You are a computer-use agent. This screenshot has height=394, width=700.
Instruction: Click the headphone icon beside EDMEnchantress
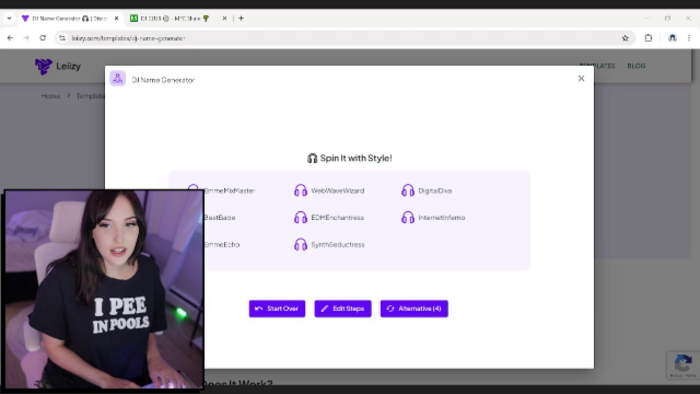[x=300, y=217]
